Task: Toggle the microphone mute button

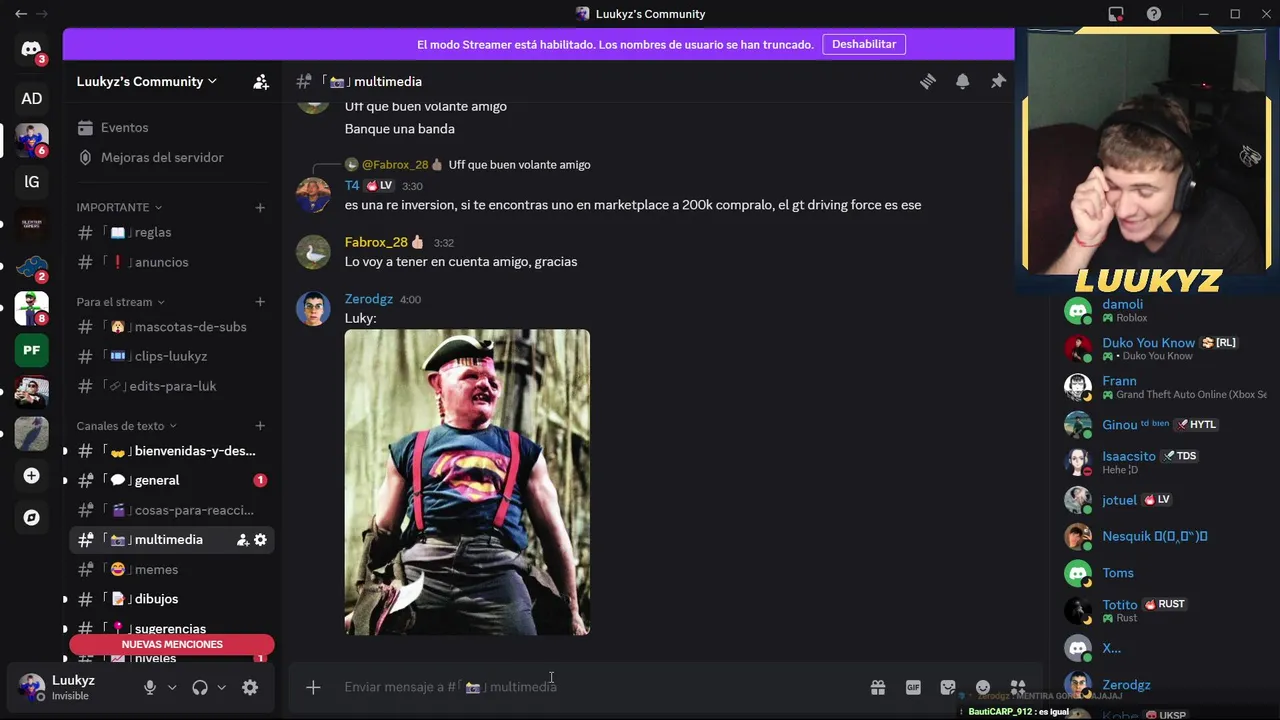Action: pos(150,687)
